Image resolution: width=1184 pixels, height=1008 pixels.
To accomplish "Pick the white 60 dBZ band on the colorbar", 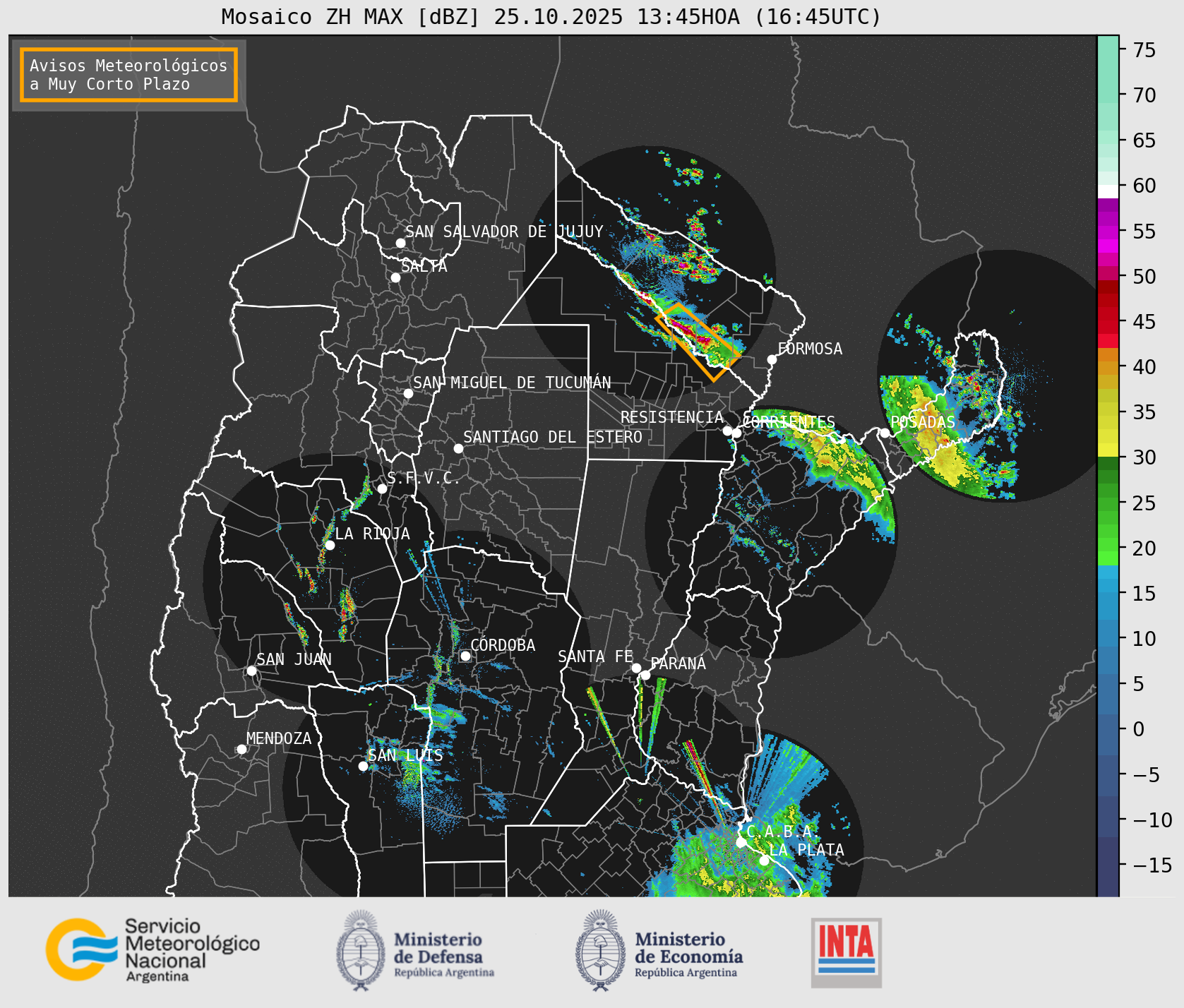I will click(1108, 191).
